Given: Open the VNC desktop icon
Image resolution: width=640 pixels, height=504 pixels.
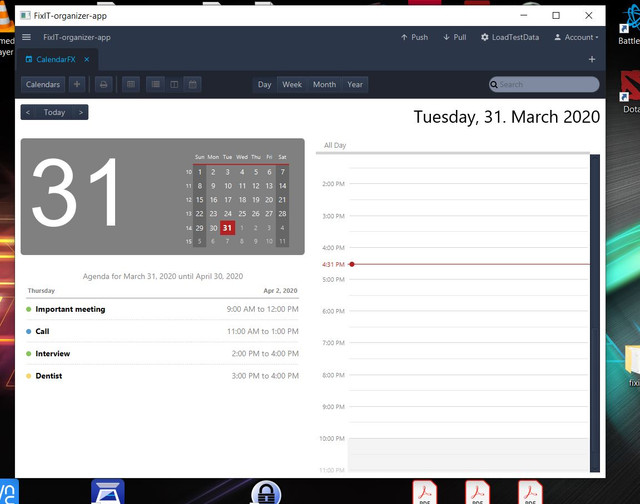Looking at the screenshot, I should [9, 492].
